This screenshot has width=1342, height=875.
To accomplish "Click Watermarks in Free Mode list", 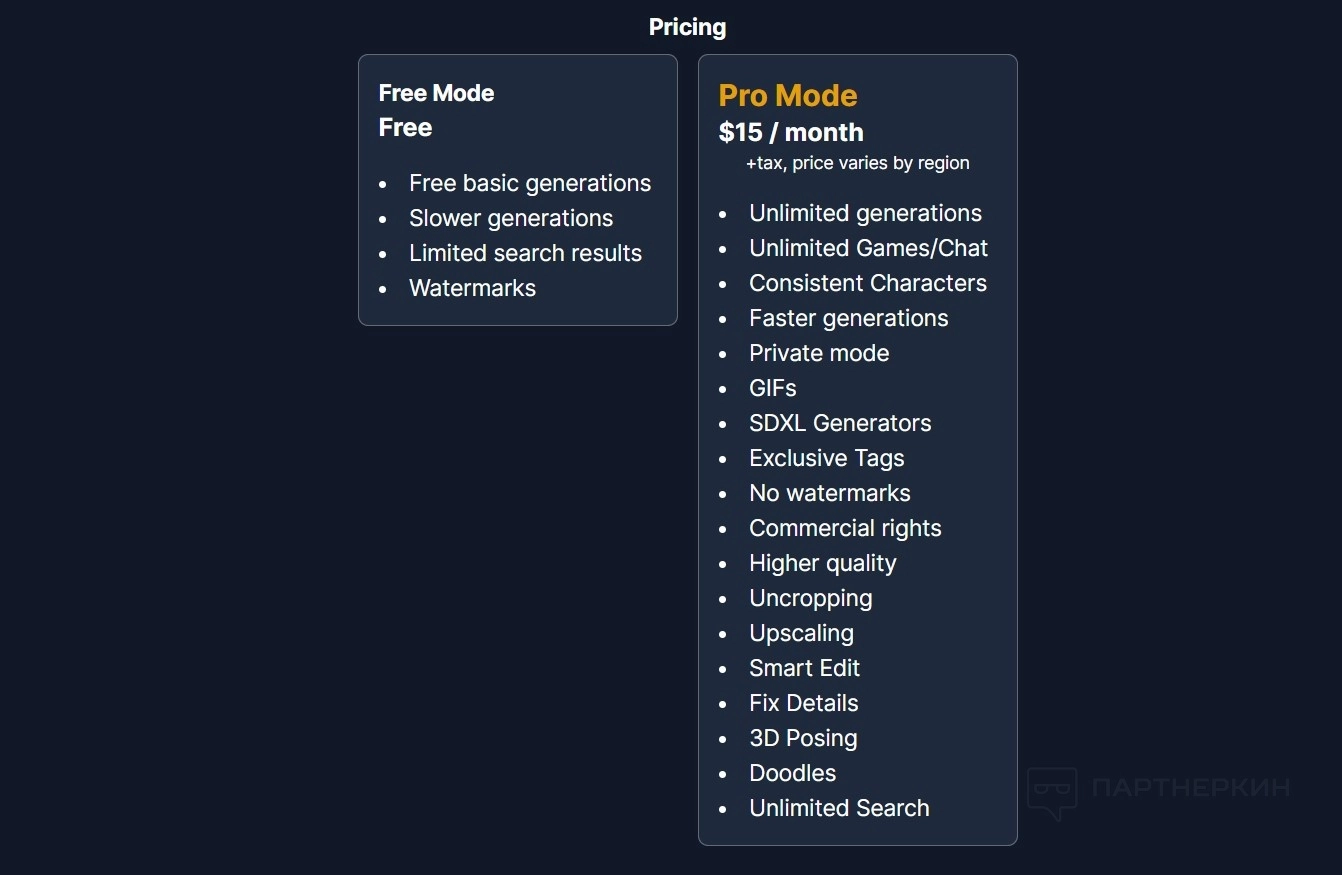I will [472, 288].
